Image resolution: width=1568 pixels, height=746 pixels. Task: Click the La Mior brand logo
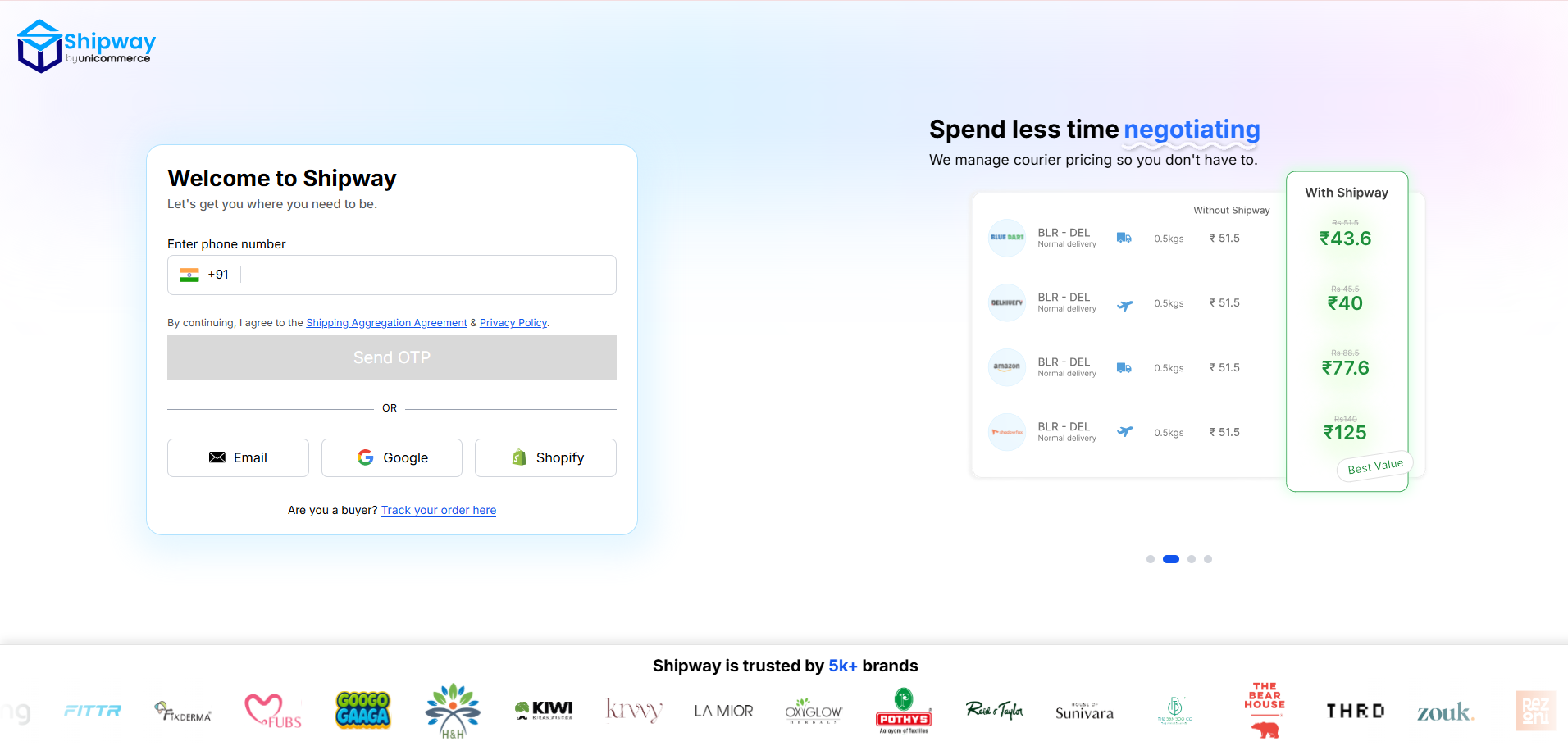coord(723,711)
